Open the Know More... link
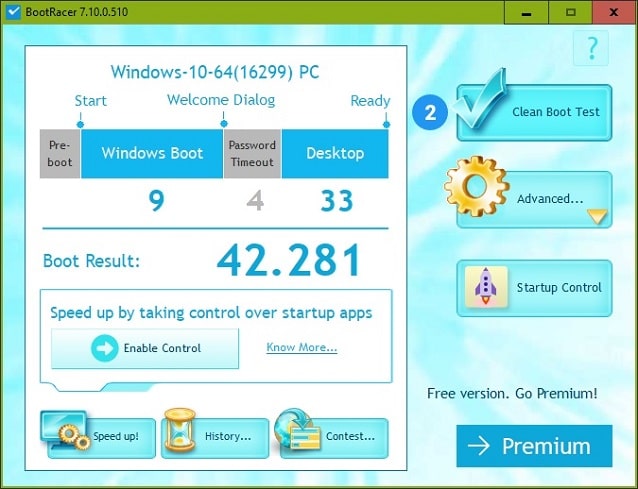The image size is (638, 489). (302, 347)
